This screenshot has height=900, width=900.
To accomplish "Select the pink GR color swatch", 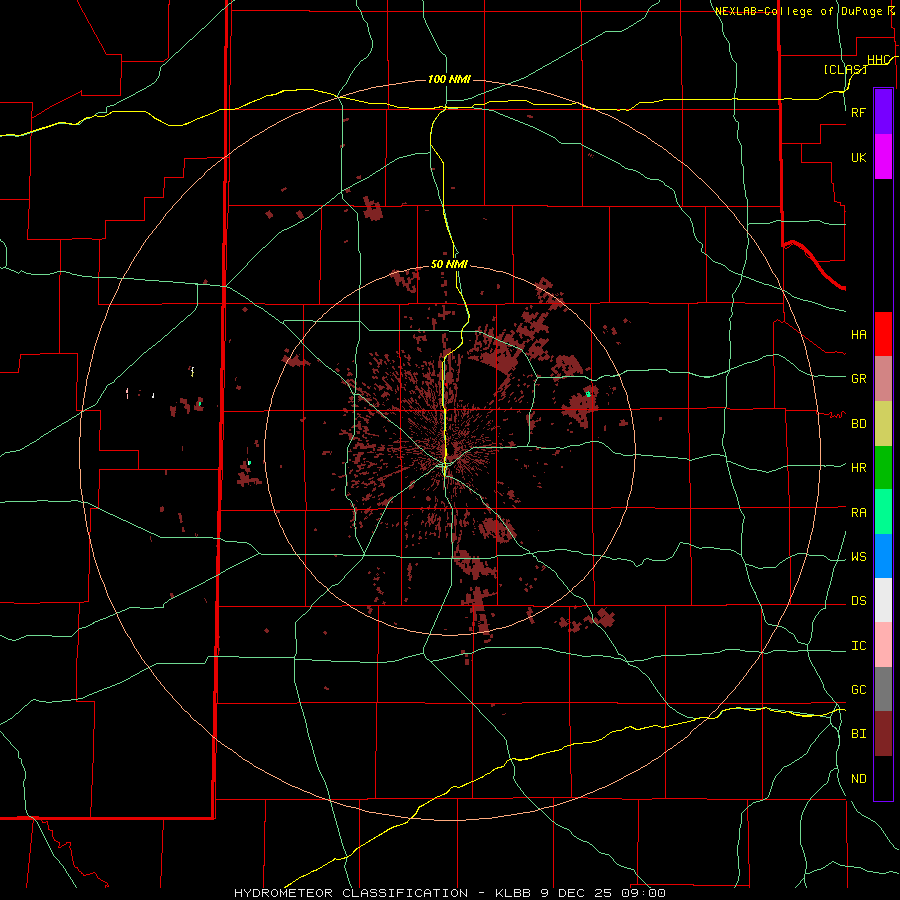I will [883, 378].
